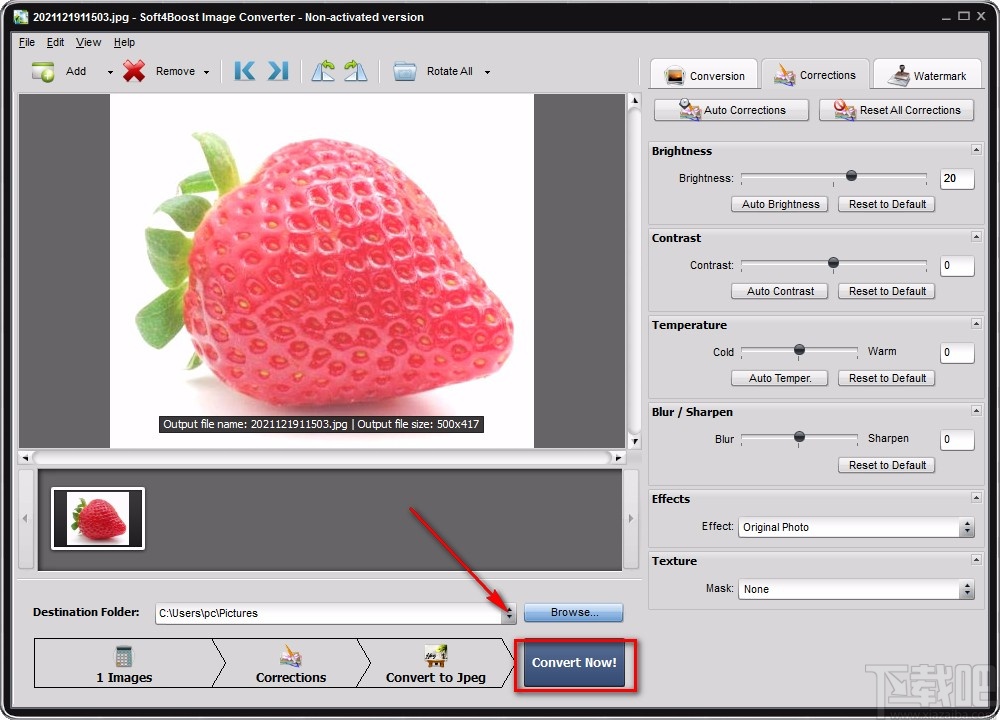Image resolution: width=1000 pixels, height=720 pixels.
Task: Select the strawberry thumbnail in filmstrip
Action: (98, 518)
